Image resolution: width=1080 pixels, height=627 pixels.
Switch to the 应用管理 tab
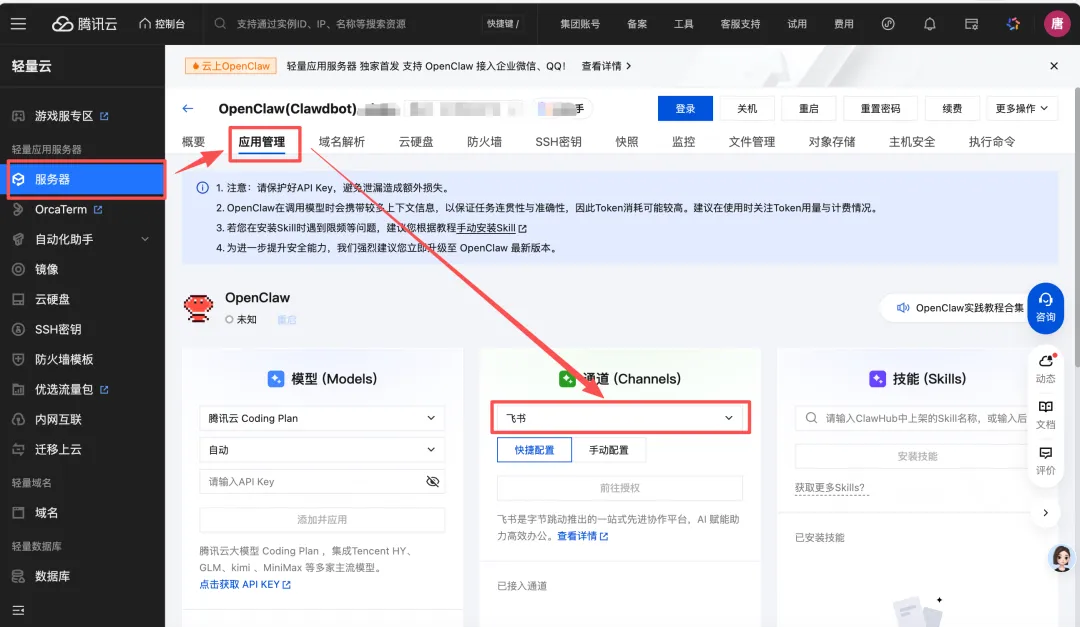(262, 142)
